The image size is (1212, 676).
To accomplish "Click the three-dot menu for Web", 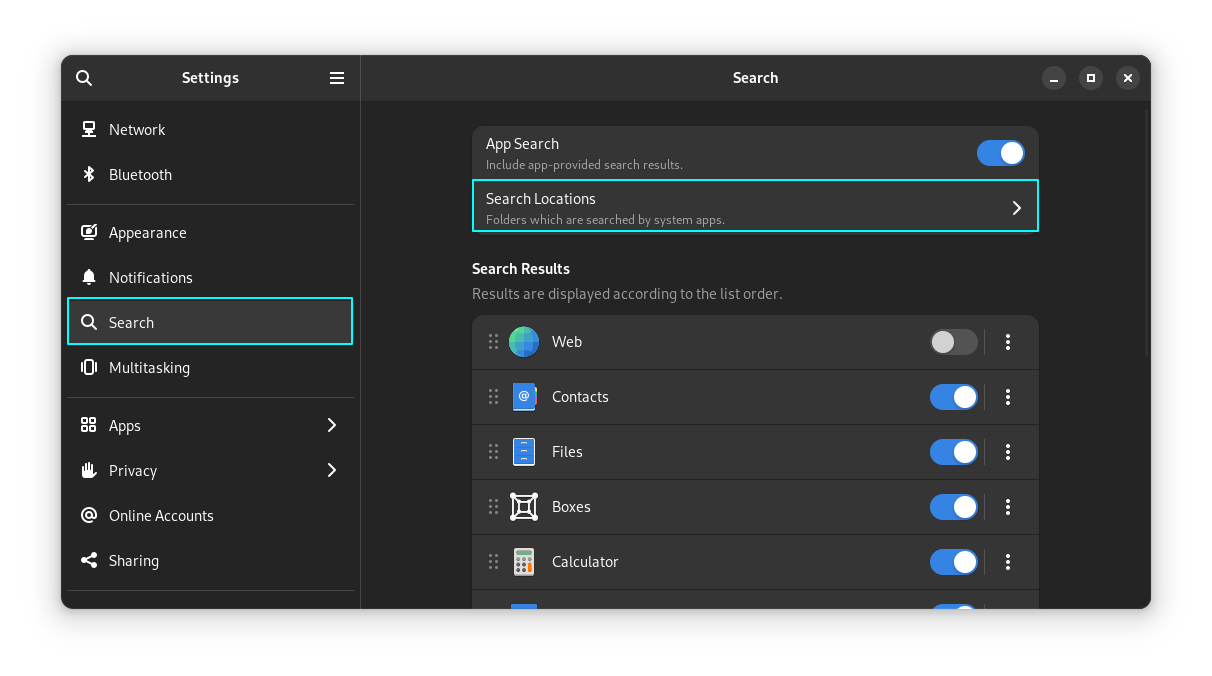I will (1007, 342).
